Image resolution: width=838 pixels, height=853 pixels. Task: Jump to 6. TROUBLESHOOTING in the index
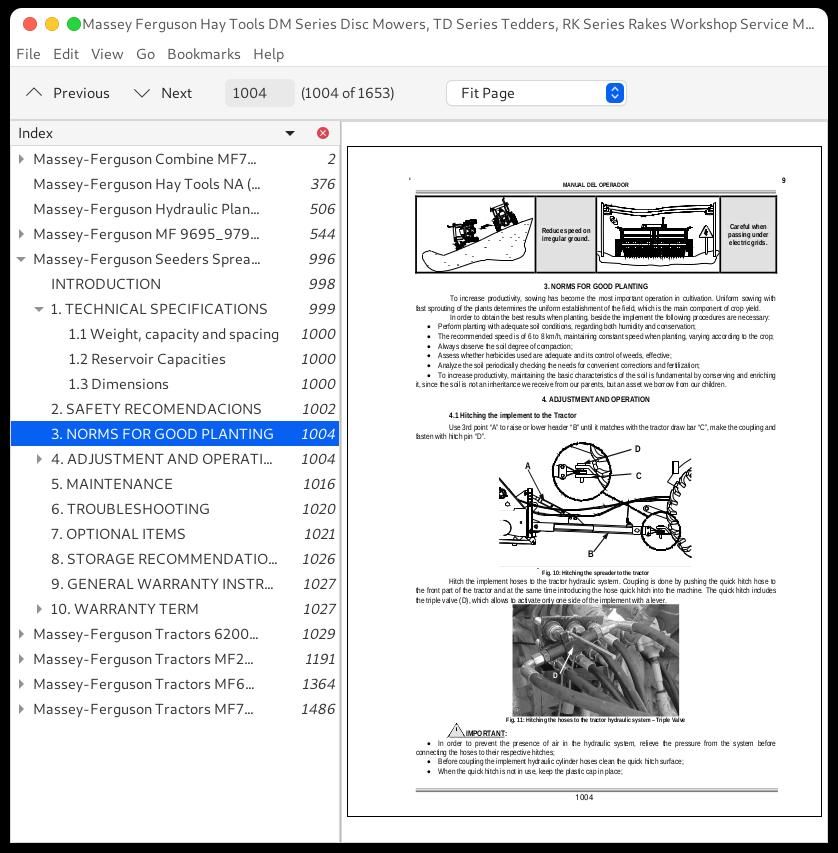pos(130,509)
